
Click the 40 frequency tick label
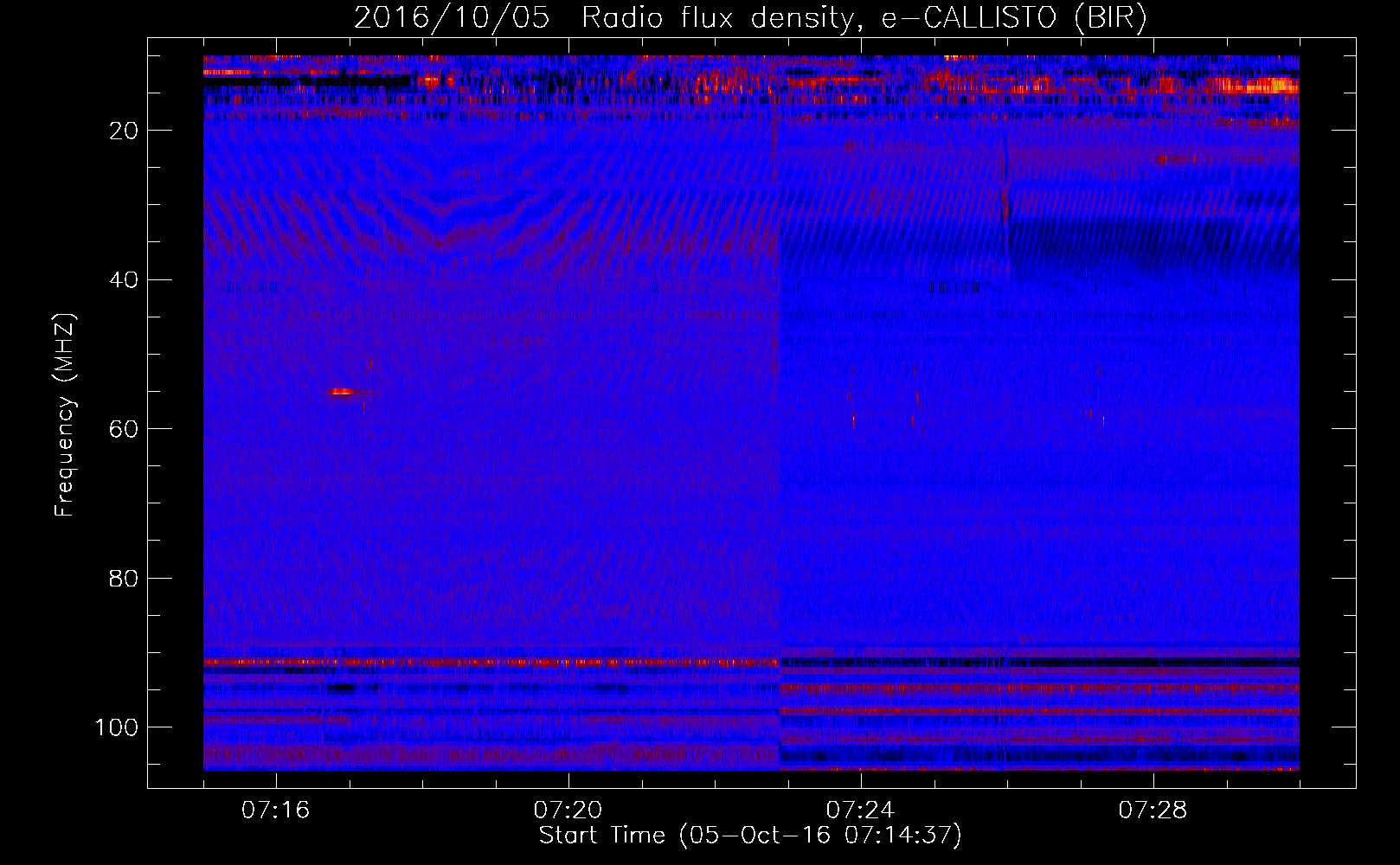coord(125,280)
